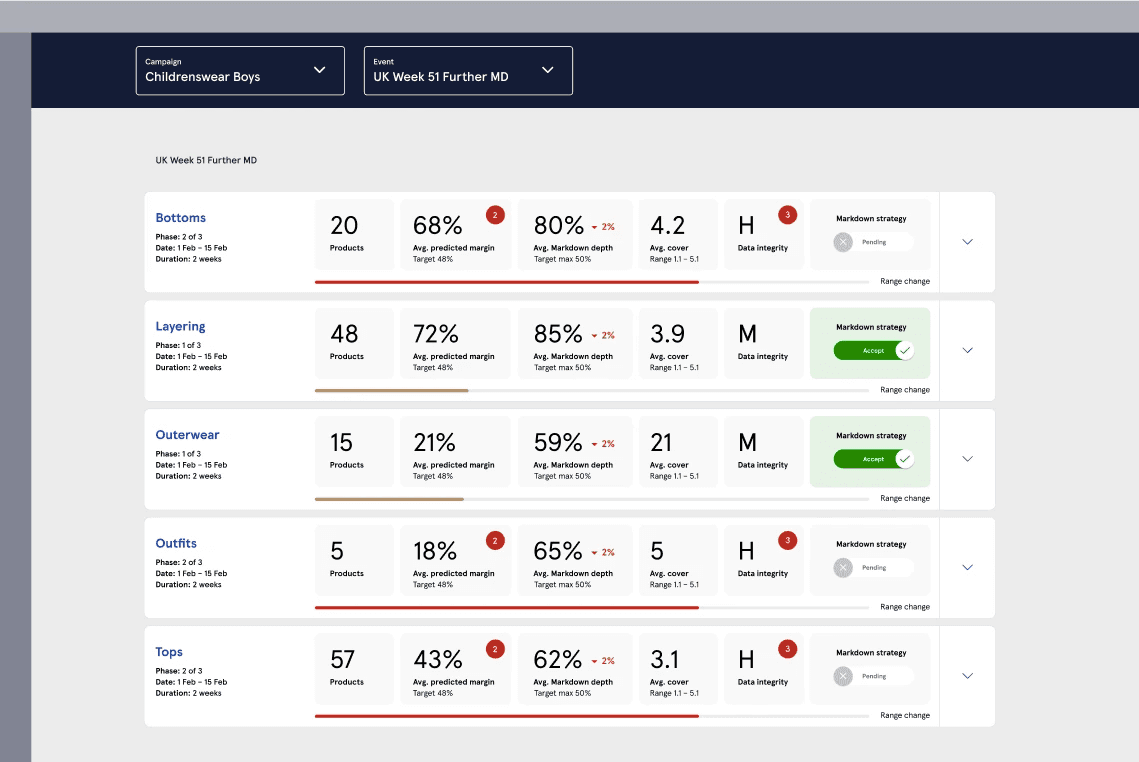Open the Layering category link
The image size is (1139, 762).
[x=180, y=327]
